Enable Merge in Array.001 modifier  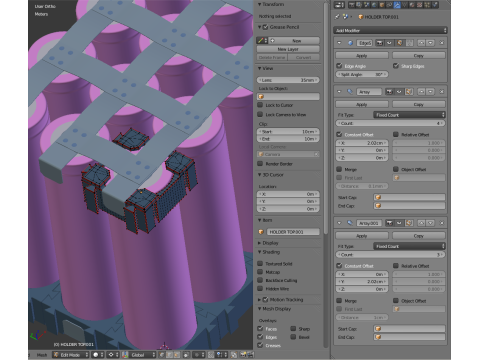339,300
